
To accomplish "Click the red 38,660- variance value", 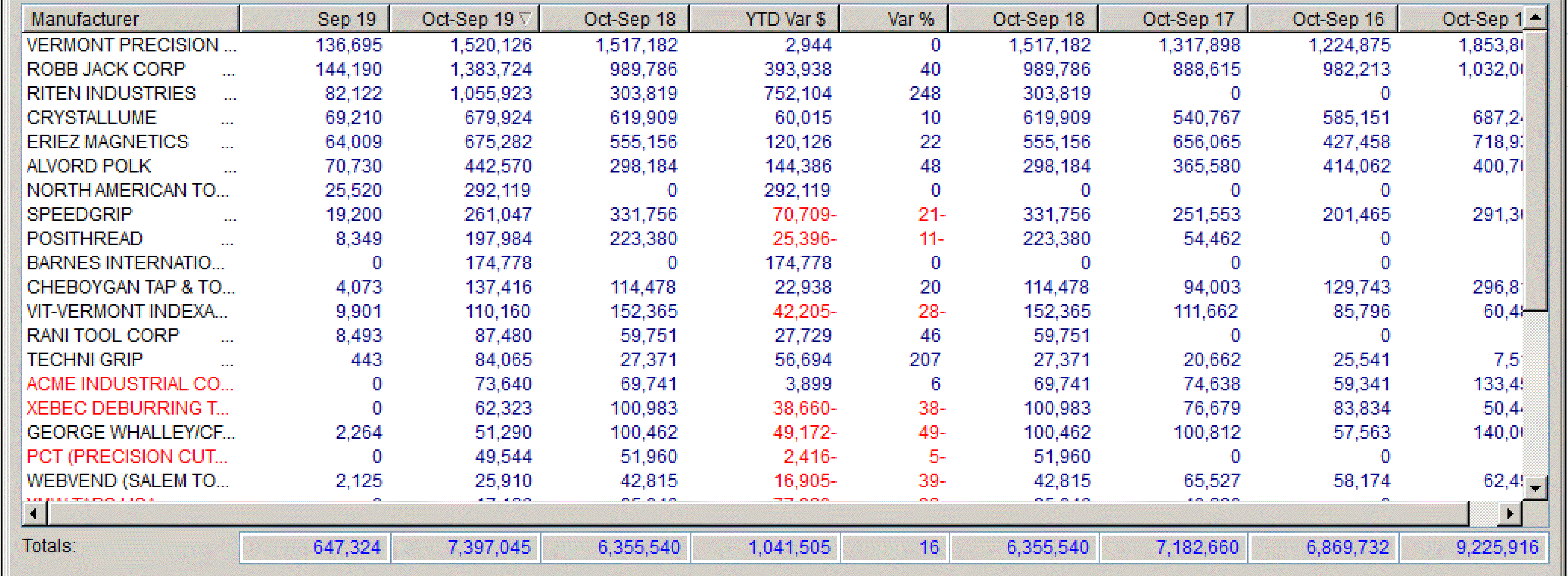I will point(805,408).
